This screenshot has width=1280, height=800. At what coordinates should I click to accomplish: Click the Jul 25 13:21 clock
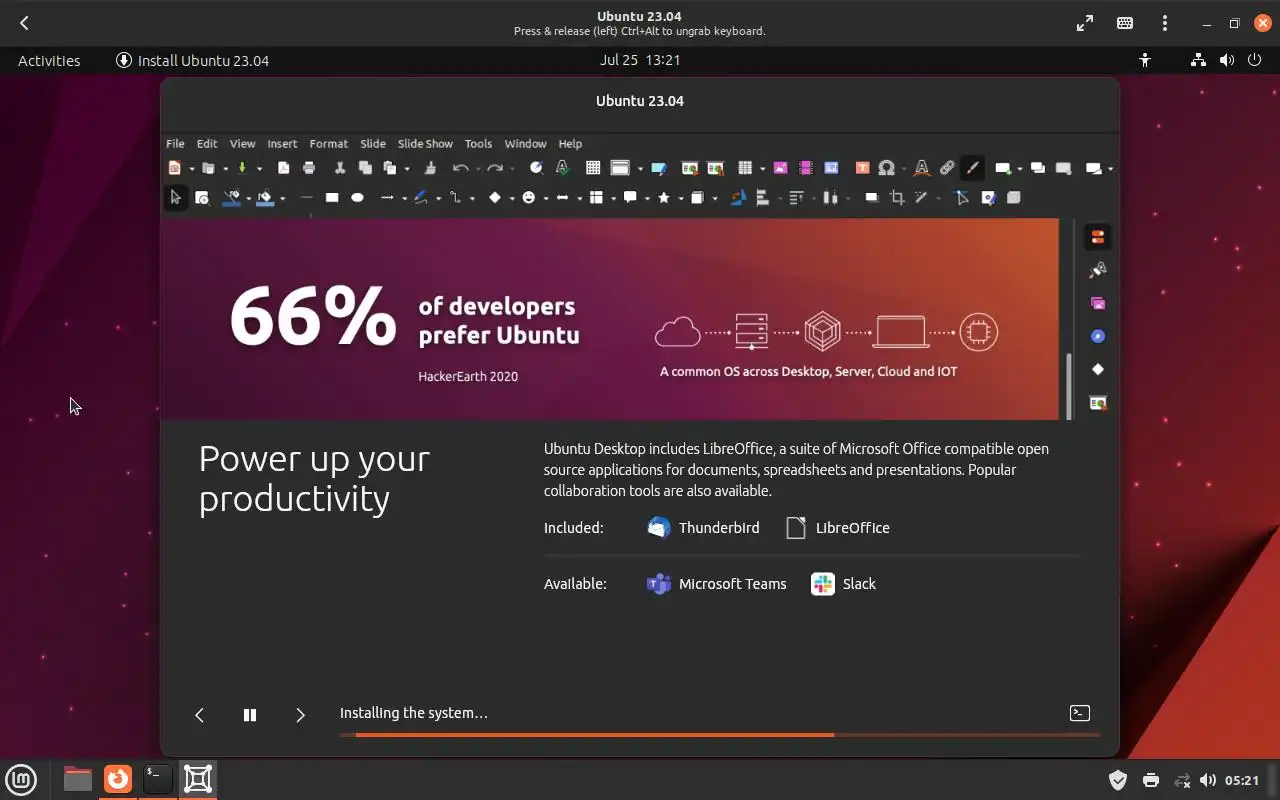[640, 60]
